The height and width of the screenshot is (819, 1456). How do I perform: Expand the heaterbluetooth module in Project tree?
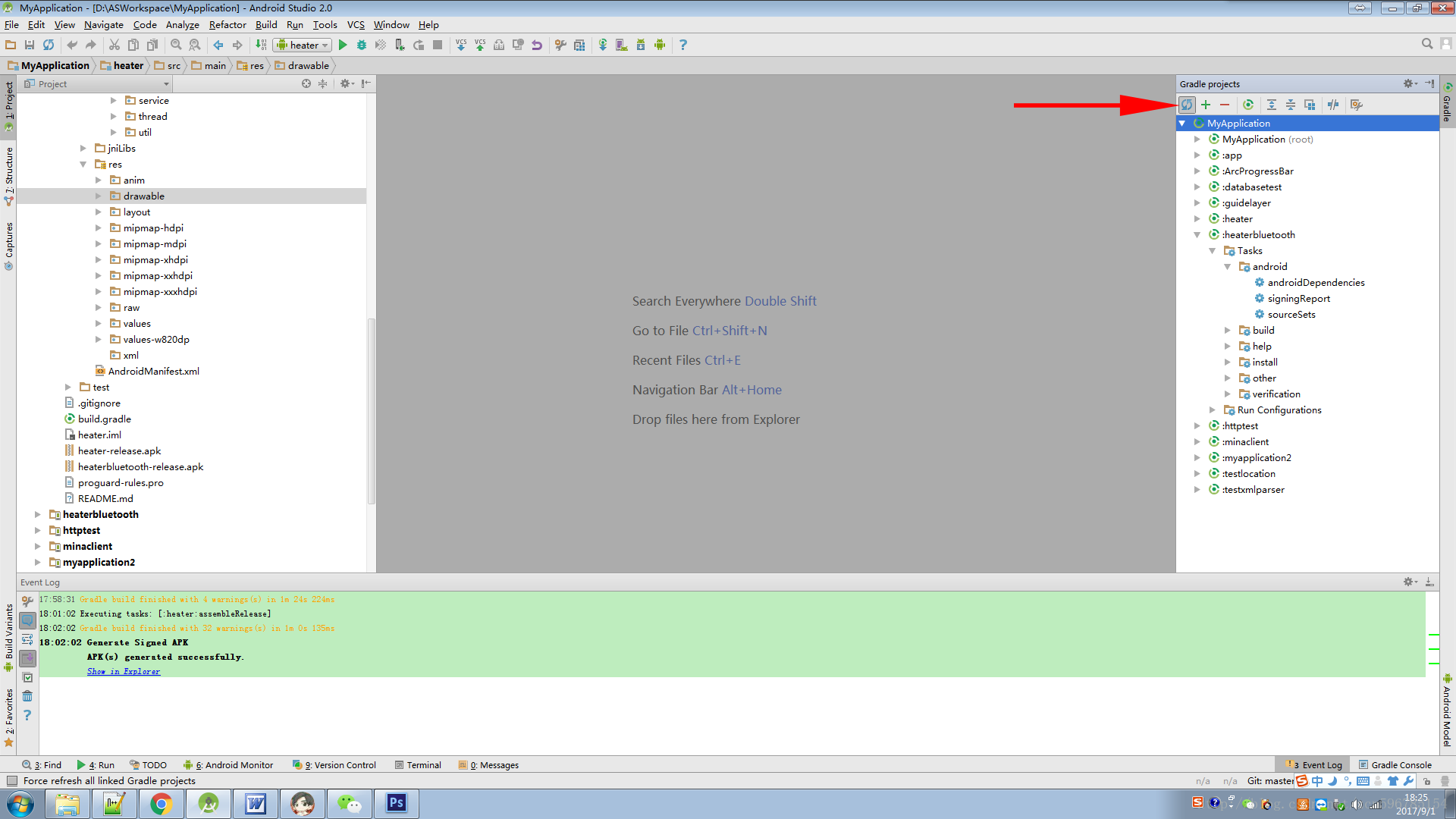coord(38,514)
